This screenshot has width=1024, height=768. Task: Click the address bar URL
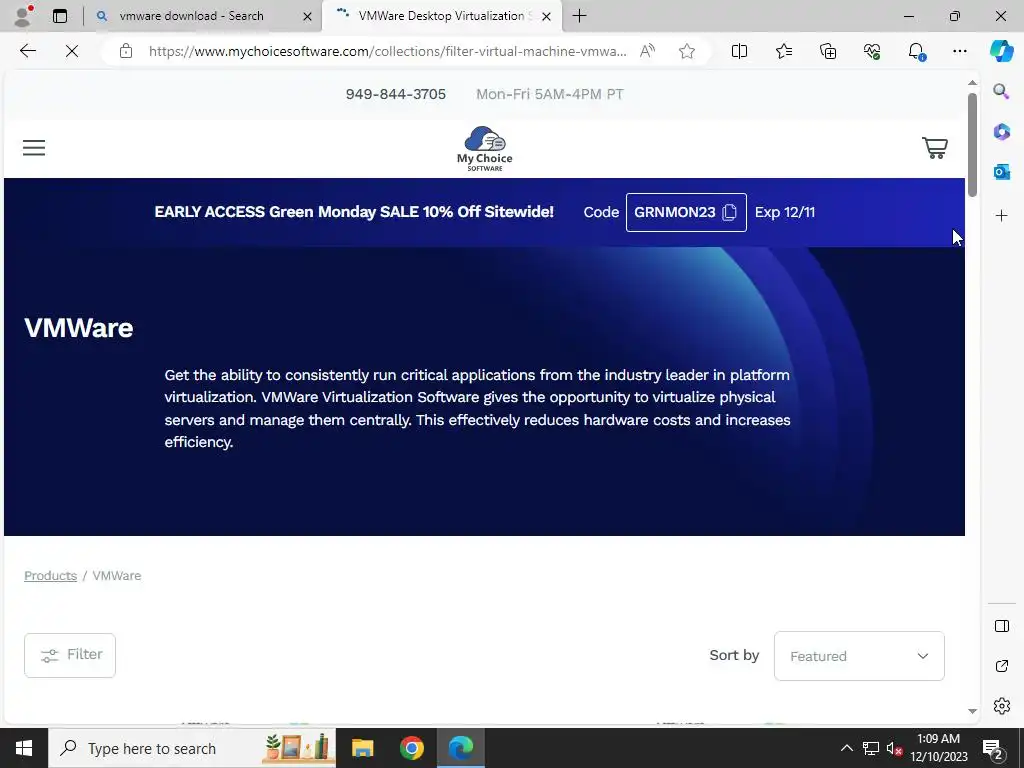point(387,51)
